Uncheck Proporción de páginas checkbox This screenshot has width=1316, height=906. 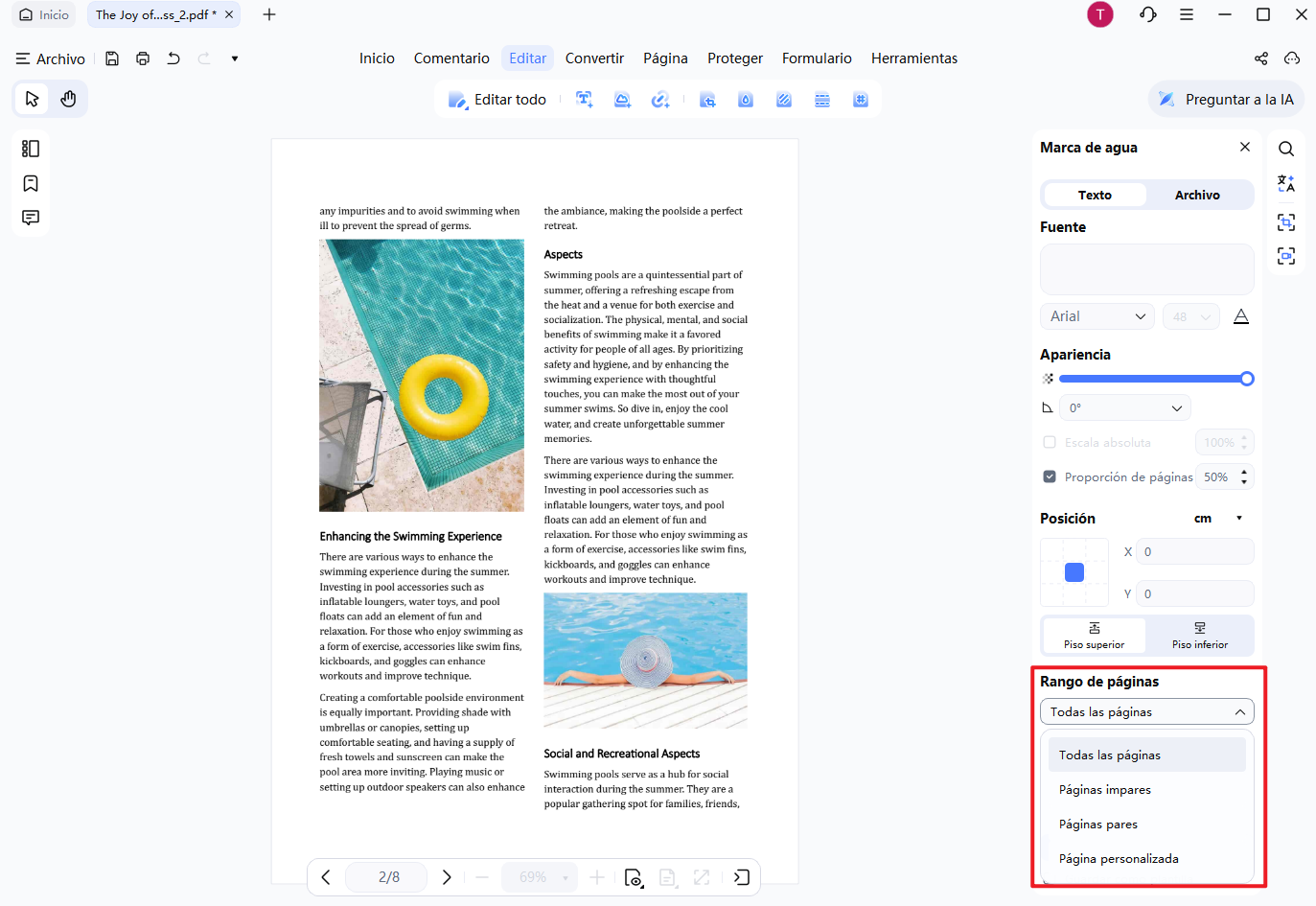[1050, 476]
